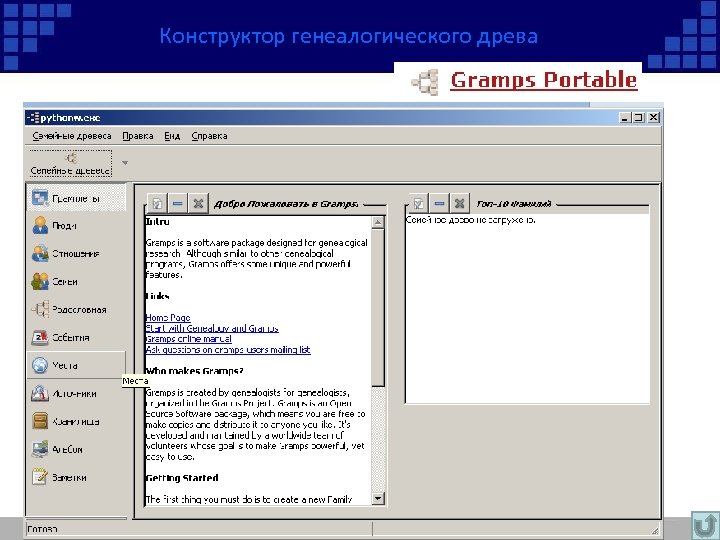
Task: Click the Top-10 surnames gramplet title
Action: click(513, 203)
